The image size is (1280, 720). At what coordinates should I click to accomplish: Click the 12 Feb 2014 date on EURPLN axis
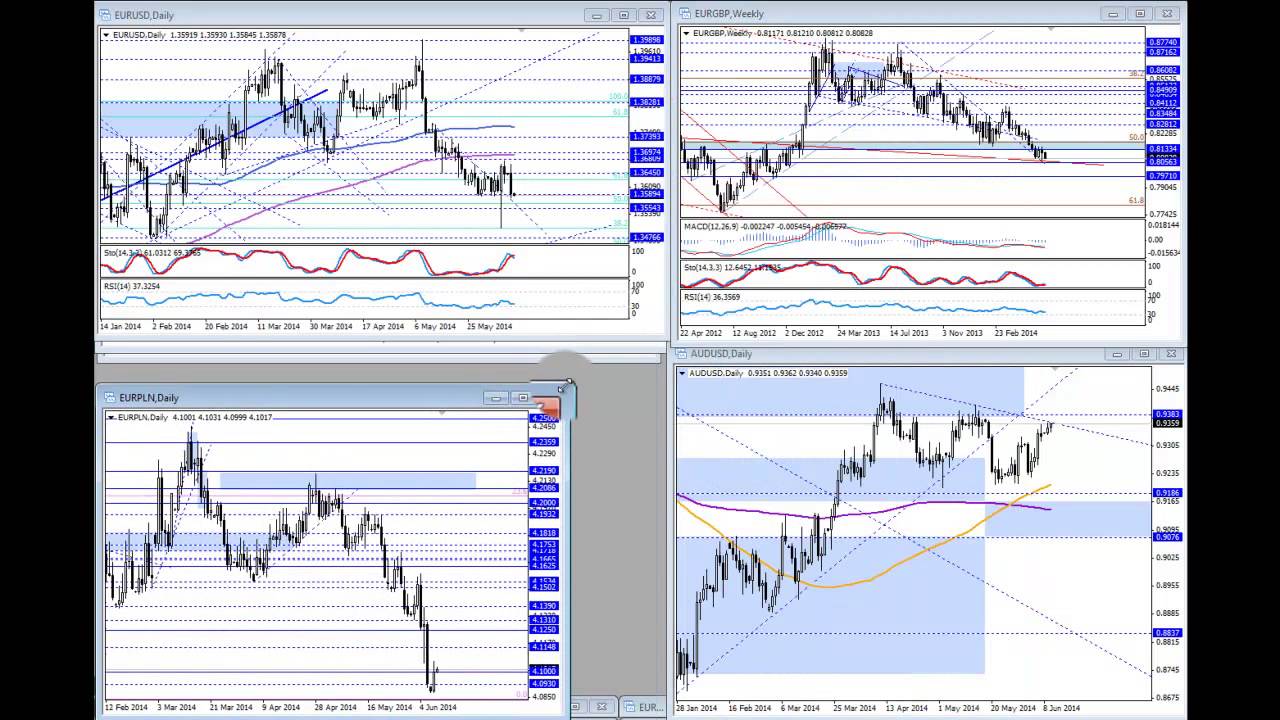tap(126, 706)
